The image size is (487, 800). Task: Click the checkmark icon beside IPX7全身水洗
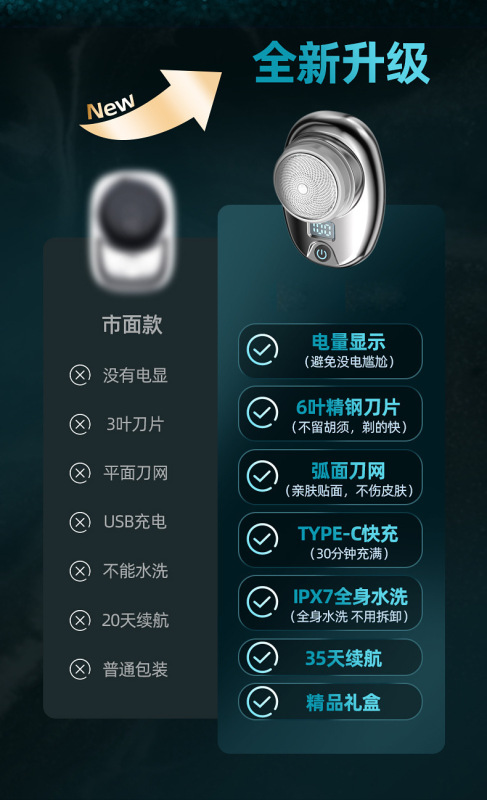click(x=262, y=602)
